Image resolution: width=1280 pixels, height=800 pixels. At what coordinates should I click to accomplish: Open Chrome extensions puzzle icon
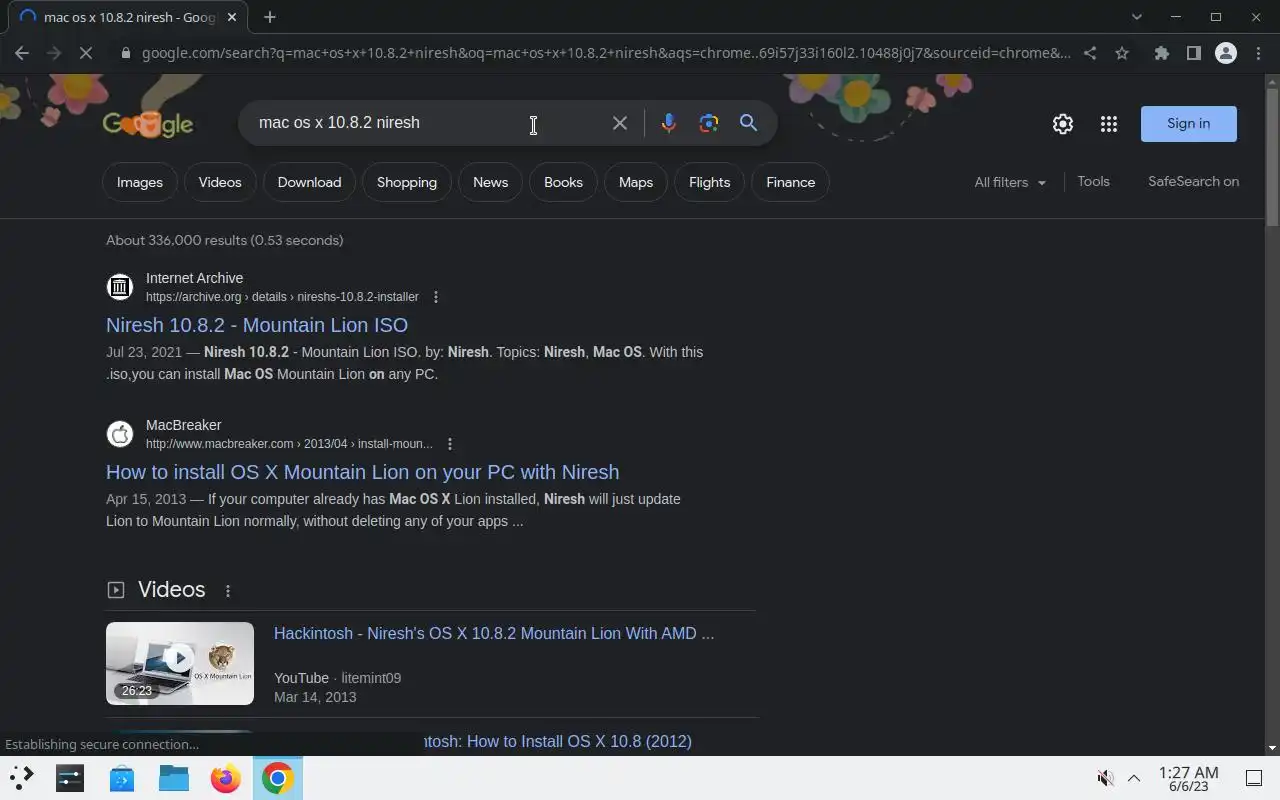pos(1161,53)
